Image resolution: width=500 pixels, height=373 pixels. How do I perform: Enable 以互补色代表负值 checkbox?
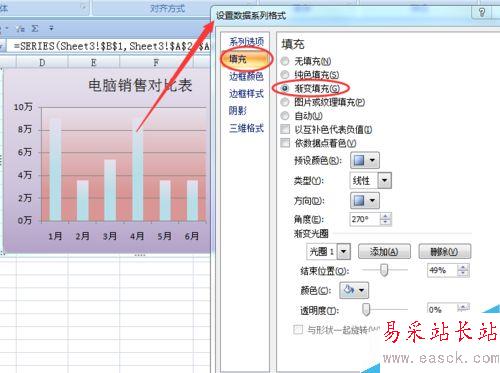point(285,129)
